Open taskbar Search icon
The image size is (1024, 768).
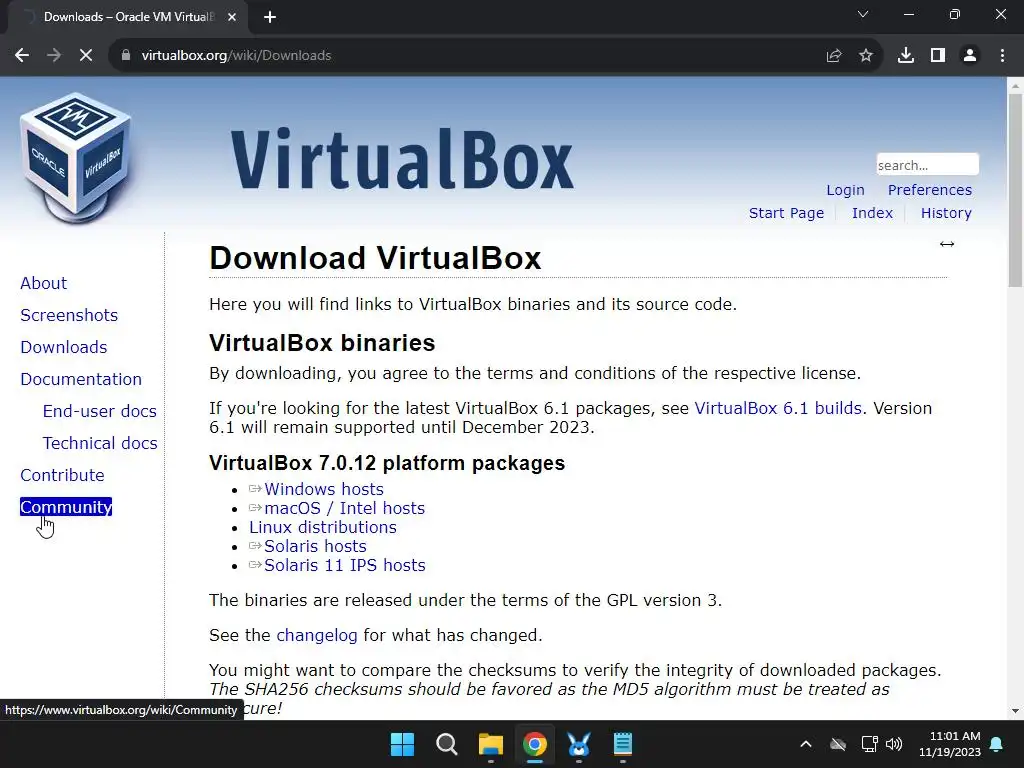click(447, 744)
